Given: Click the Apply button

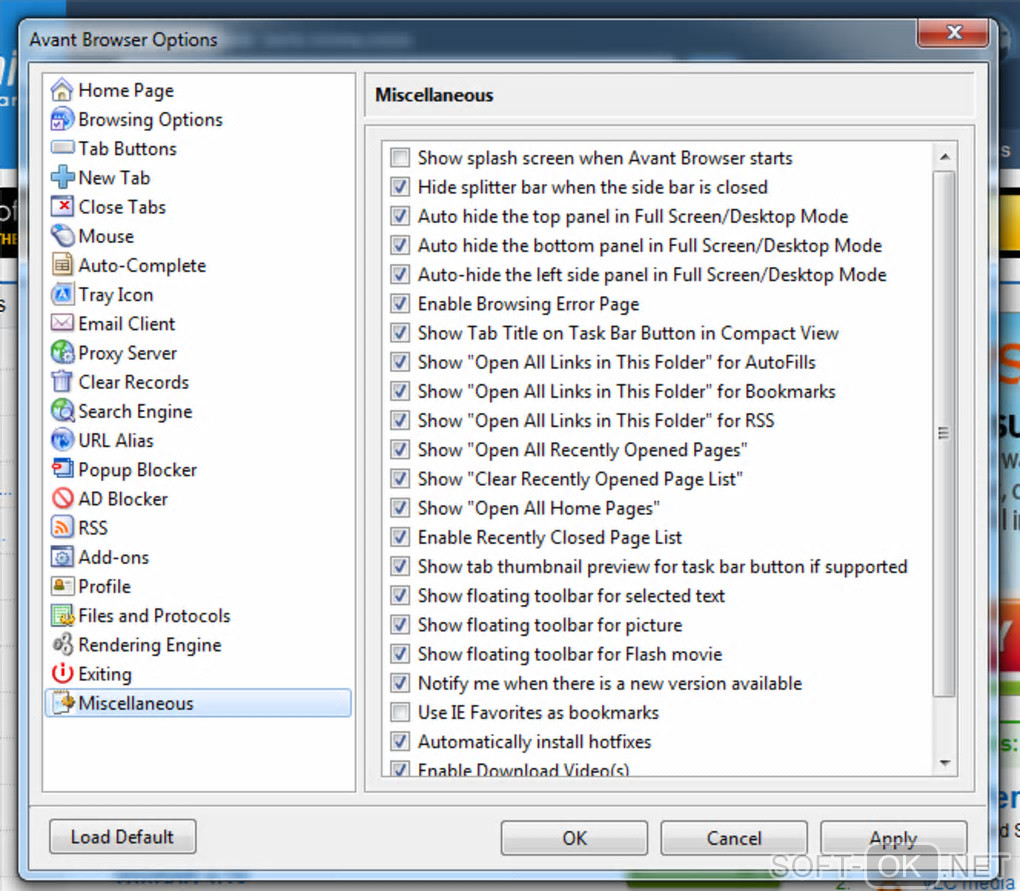Looking at the screenshot, I should click(x=893, y=838).
